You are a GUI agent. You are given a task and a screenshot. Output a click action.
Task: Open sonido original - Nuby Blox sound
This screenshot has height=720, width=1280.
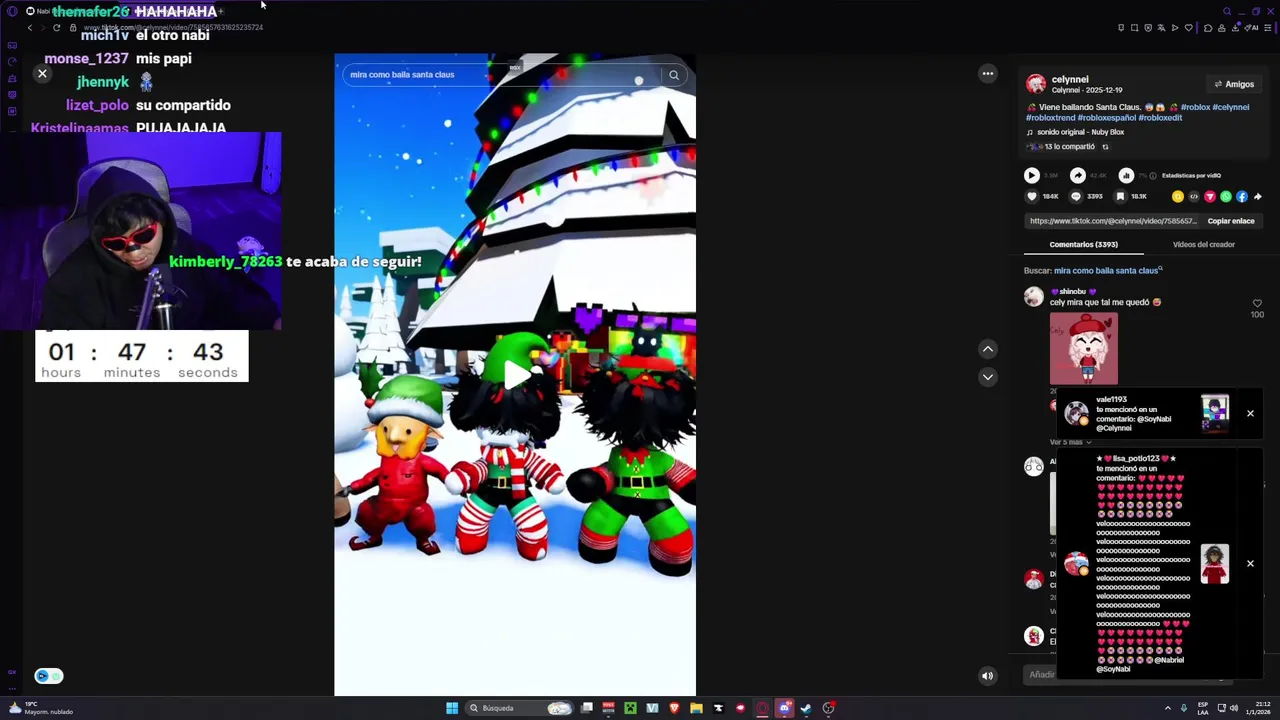point(1080,132)
